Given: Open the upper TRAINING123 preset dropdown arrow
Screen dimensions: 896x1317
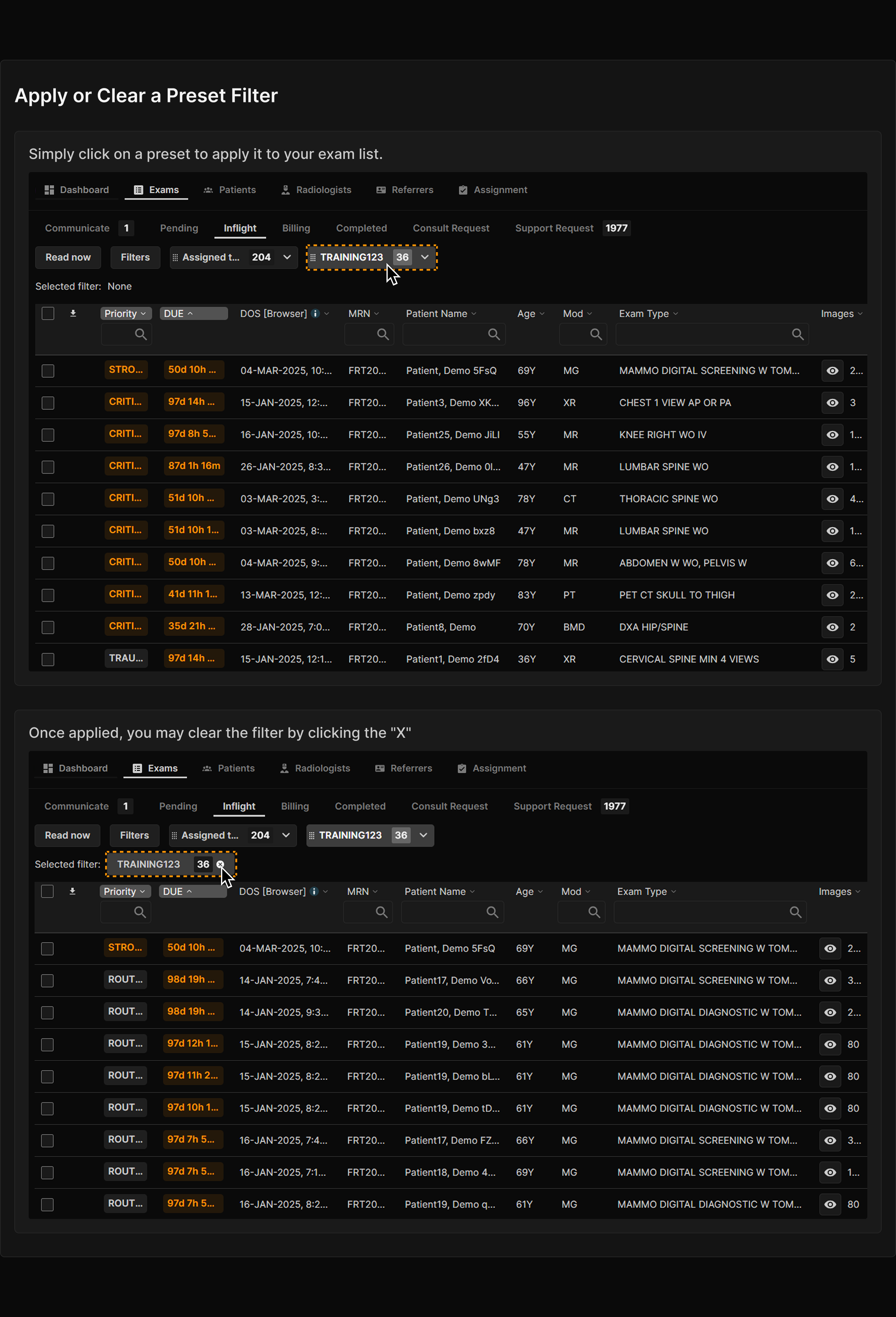Looking at the screenshot, I should [x=425, y=257].
